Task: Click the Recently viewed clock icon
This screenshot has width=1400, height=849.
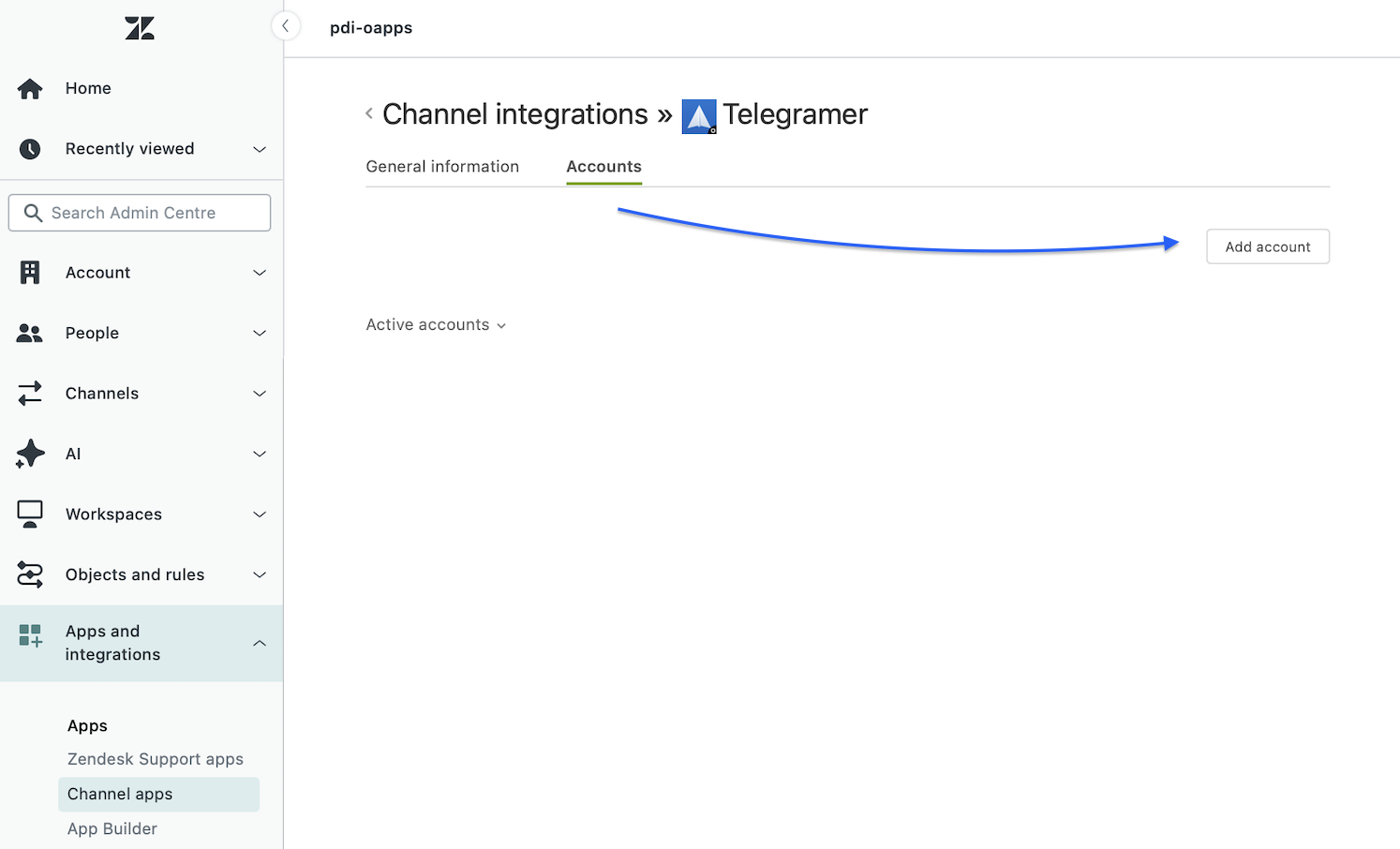Action: 29,148
